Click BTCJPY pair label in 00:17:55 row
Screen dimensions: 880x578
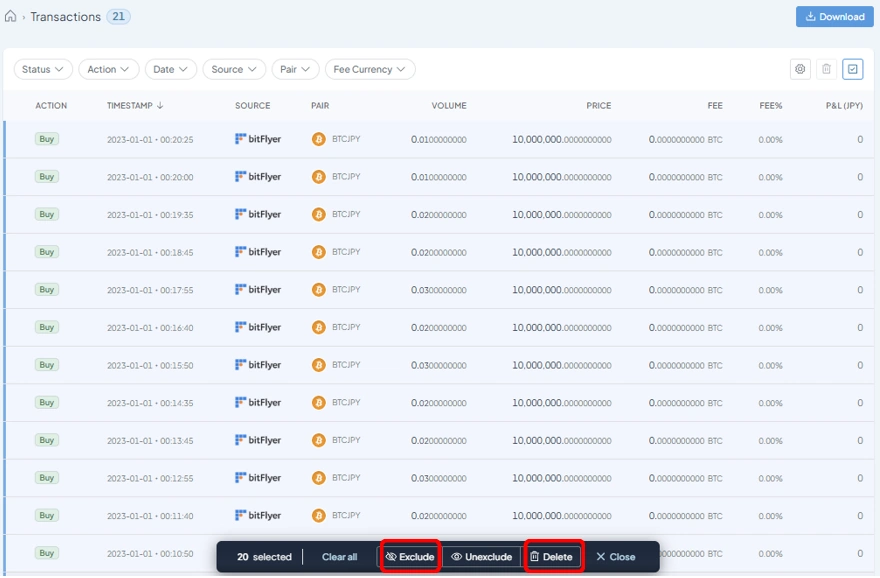pyautogui.click(x=346, y=290)
